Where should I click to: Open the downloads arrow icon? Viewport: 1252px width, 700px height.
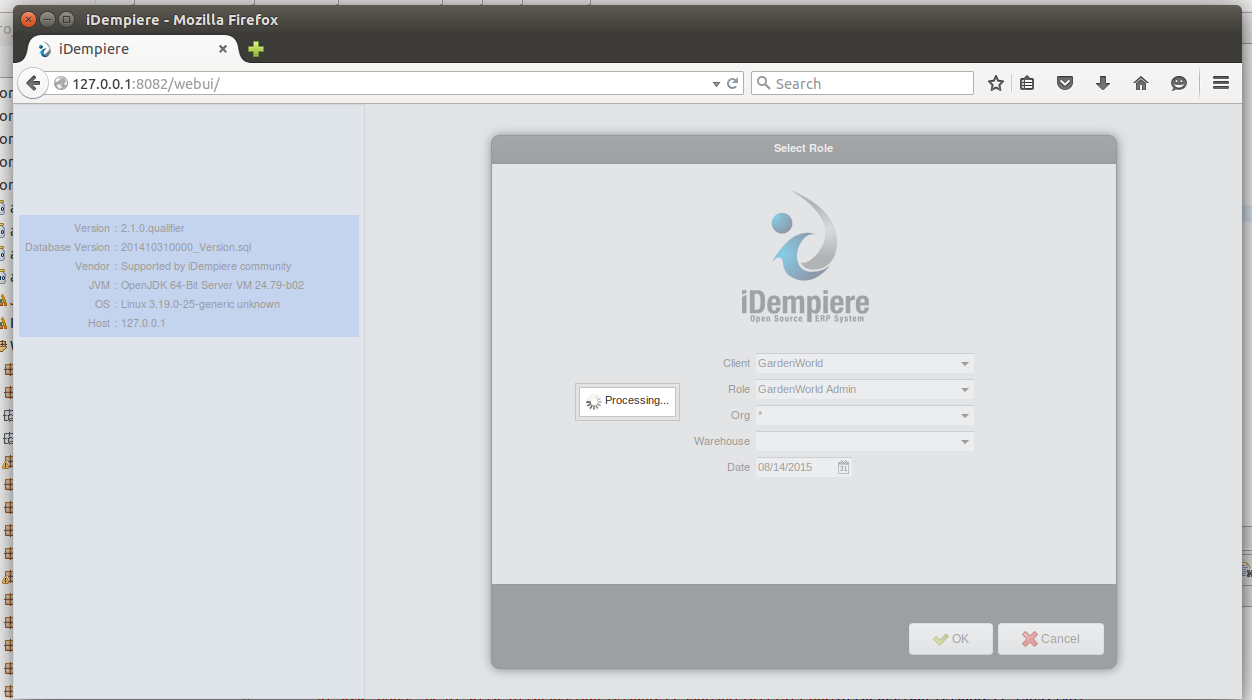pyautogui.click(x=1103, y=84)
